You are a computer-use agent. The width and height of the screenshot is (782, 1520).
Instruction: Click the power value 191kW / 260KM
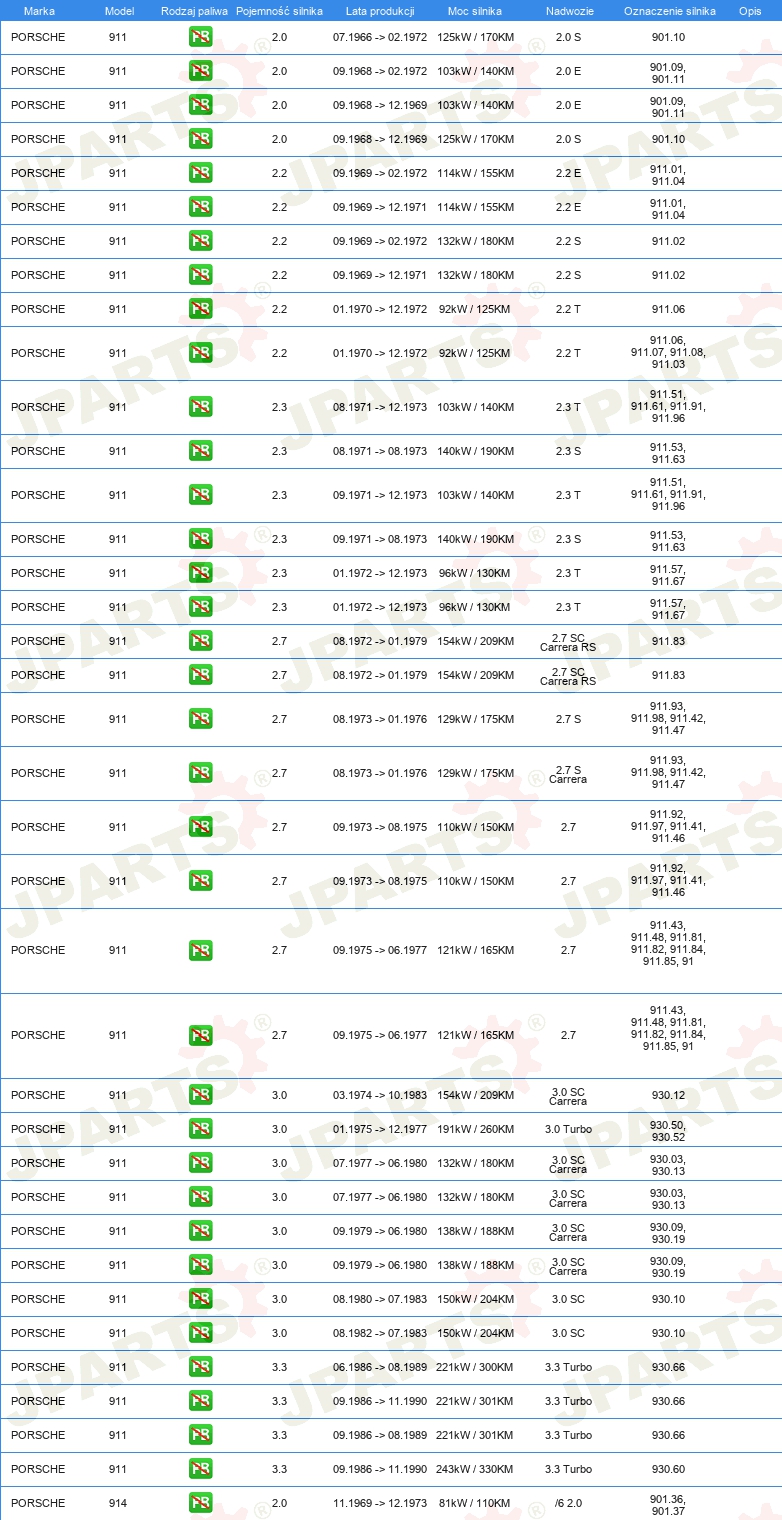click(x=475, y=1129)
